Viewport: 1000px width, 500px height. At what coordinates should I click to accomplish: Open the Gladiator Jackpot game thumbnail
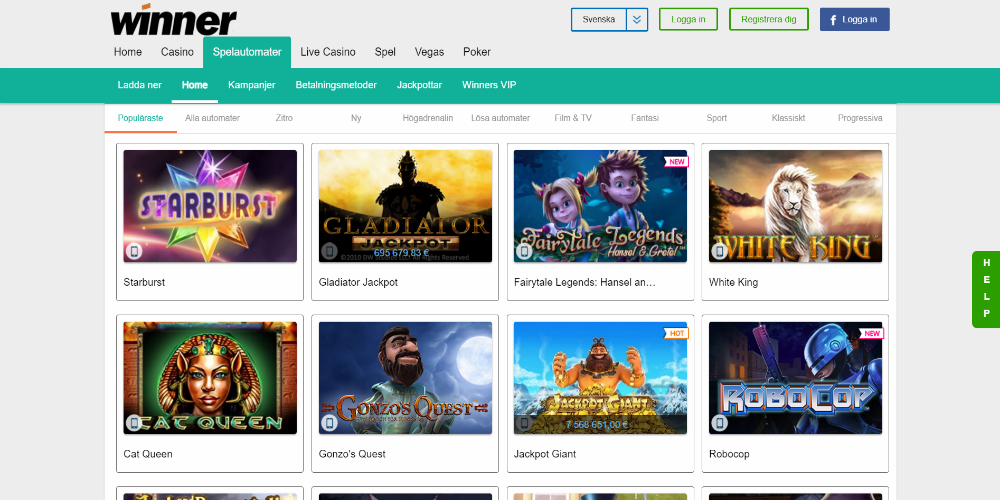[405, 206]
